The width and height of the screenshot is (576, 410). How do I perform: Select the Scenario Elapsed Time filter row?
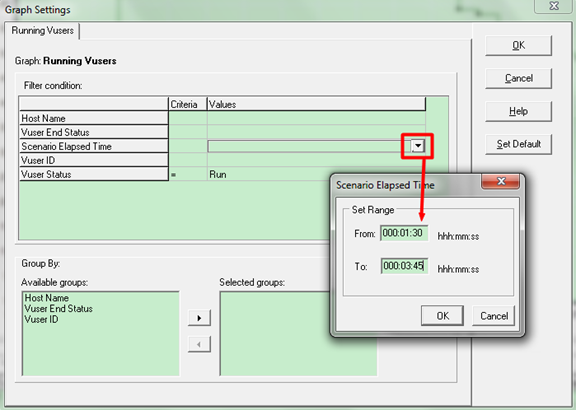tap(94, 146)
